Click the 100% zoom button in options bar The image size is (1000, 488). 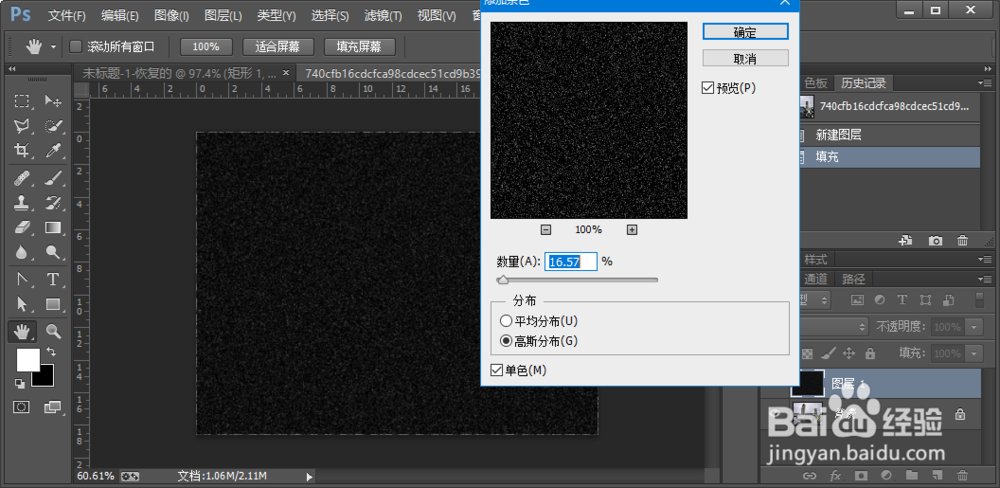coord(206,47)
